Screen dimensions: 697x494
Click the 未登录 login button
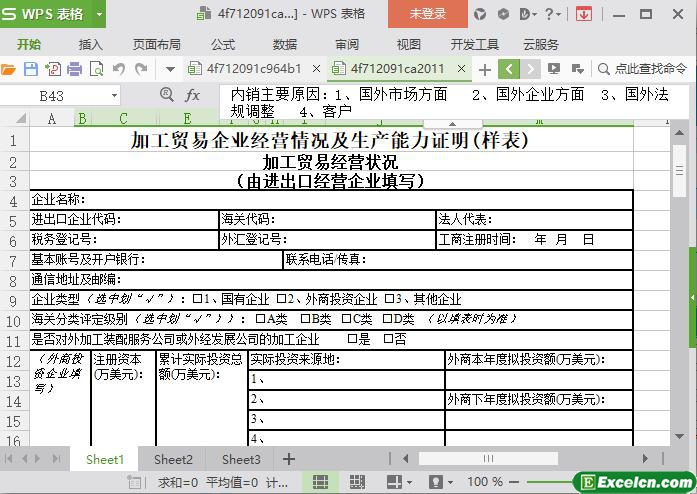pyautogui.click(x=428, y=14)
